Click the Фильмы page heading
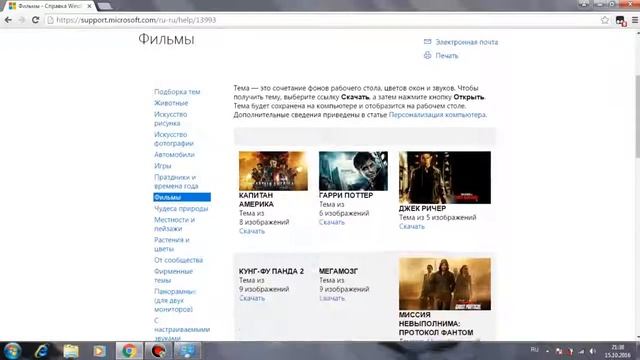Screen dimensions: 640x360 click(x=166, y=39)
